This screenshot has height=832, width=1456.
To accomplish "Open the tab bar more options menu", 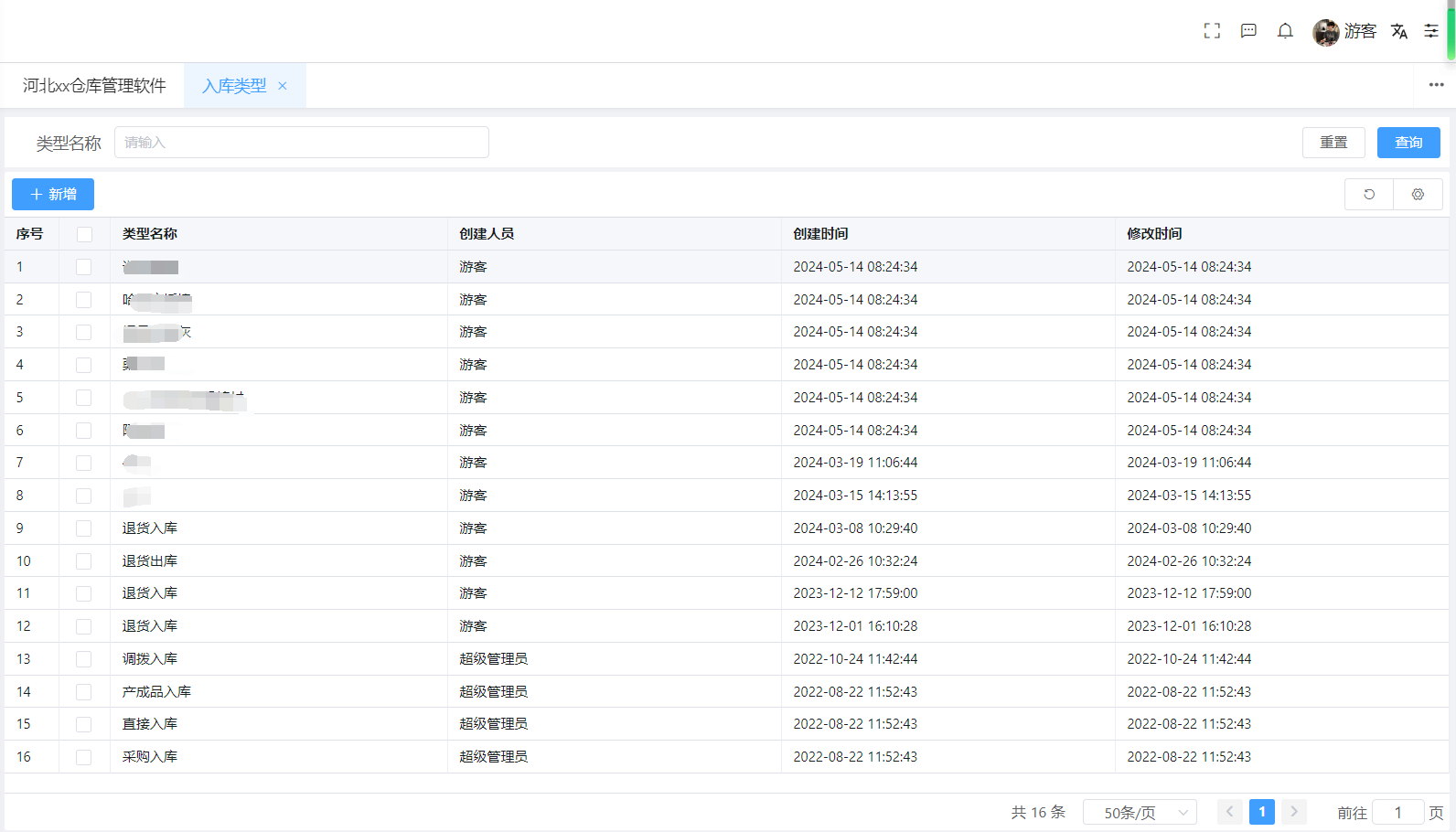I will 1436,85.
